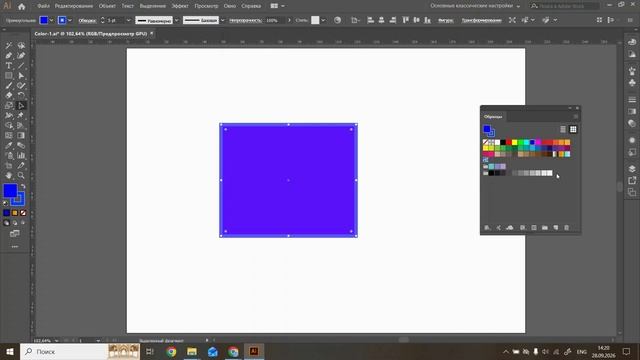Open the variable width profile dropdown

pos(176,20)
